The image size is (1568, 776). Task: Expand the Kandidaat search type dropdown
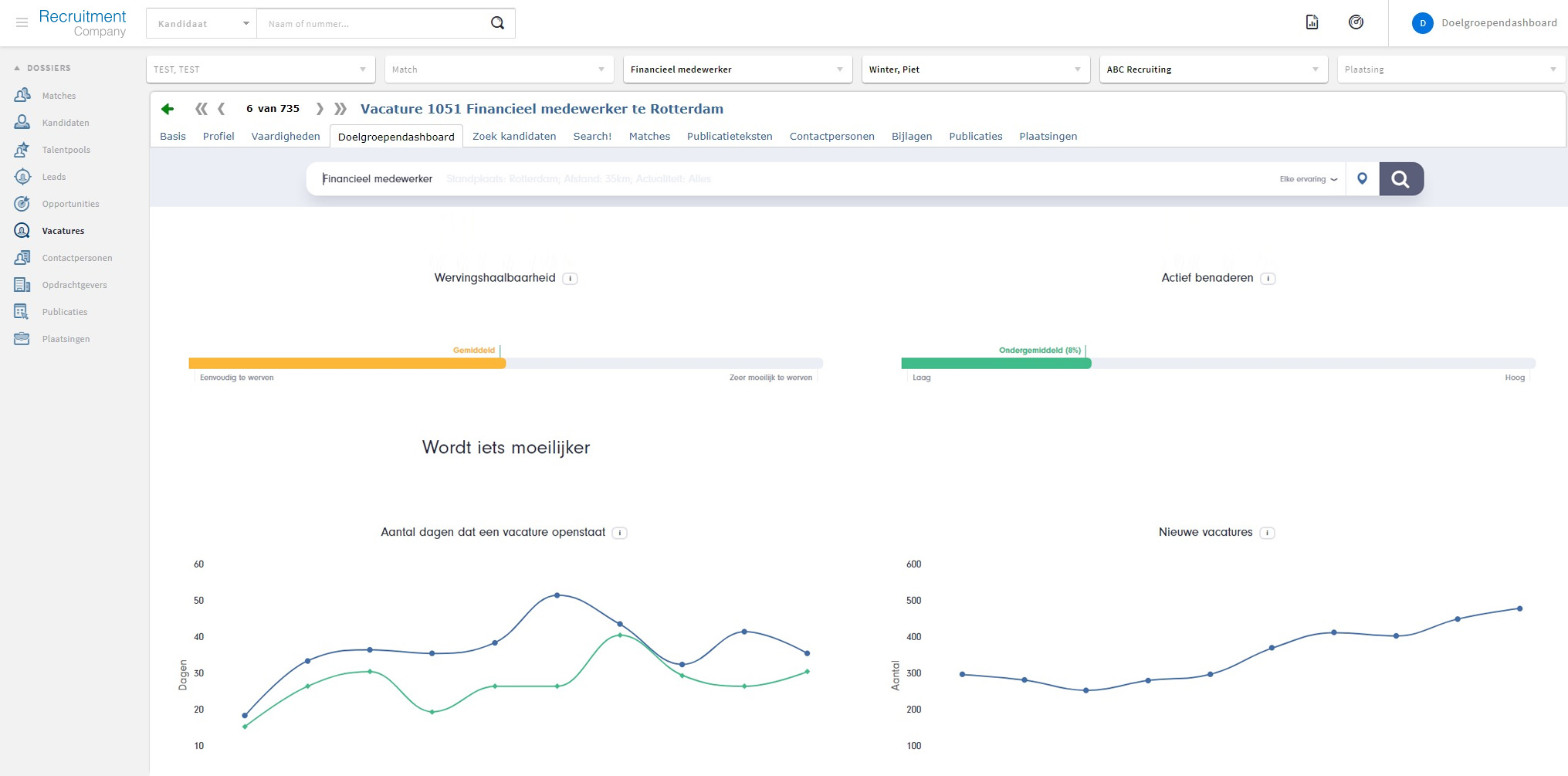click(x=202, y=24)
